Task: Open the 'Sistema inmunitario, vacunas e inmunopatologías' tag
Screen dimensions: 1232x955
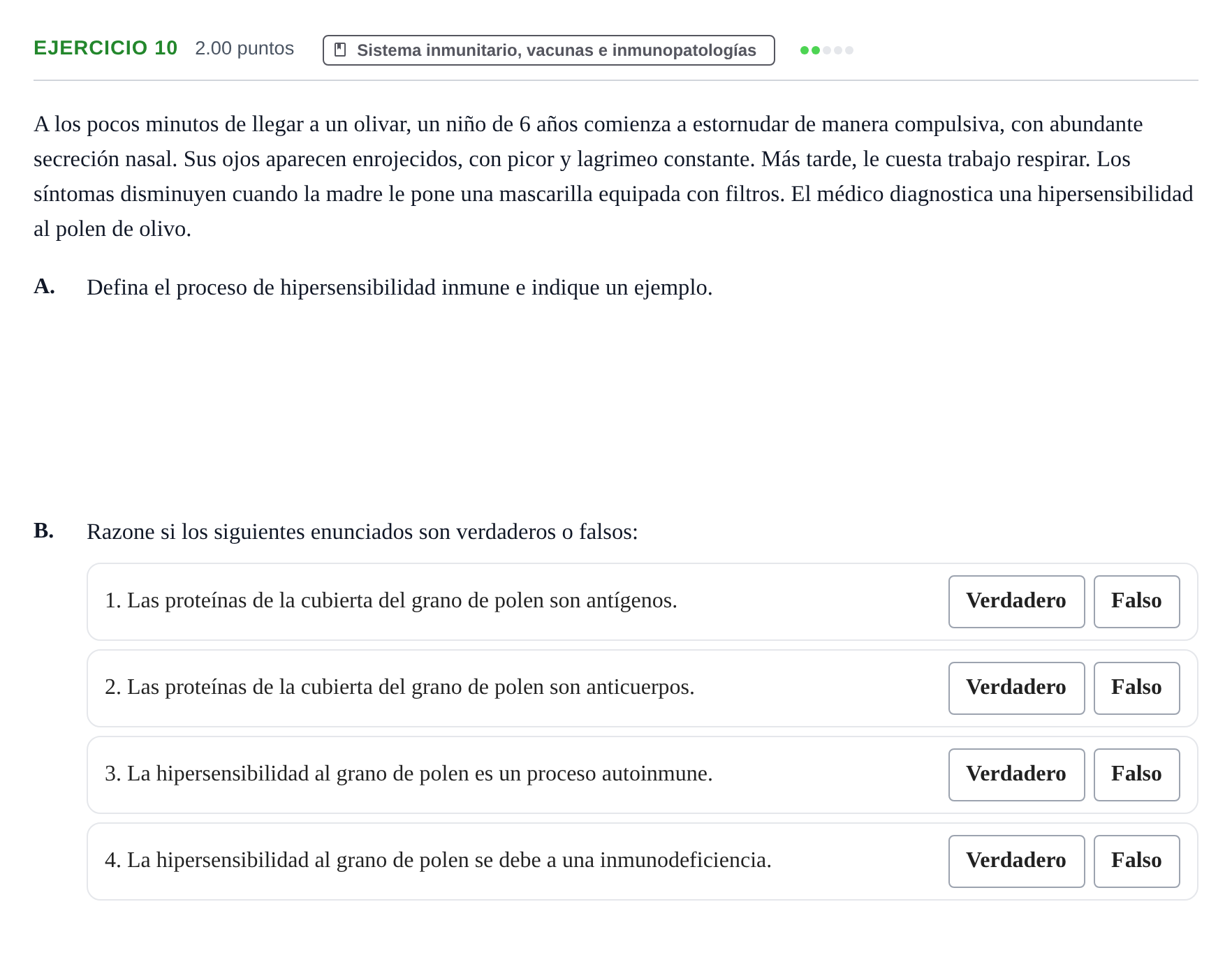Action: point(548,50)
